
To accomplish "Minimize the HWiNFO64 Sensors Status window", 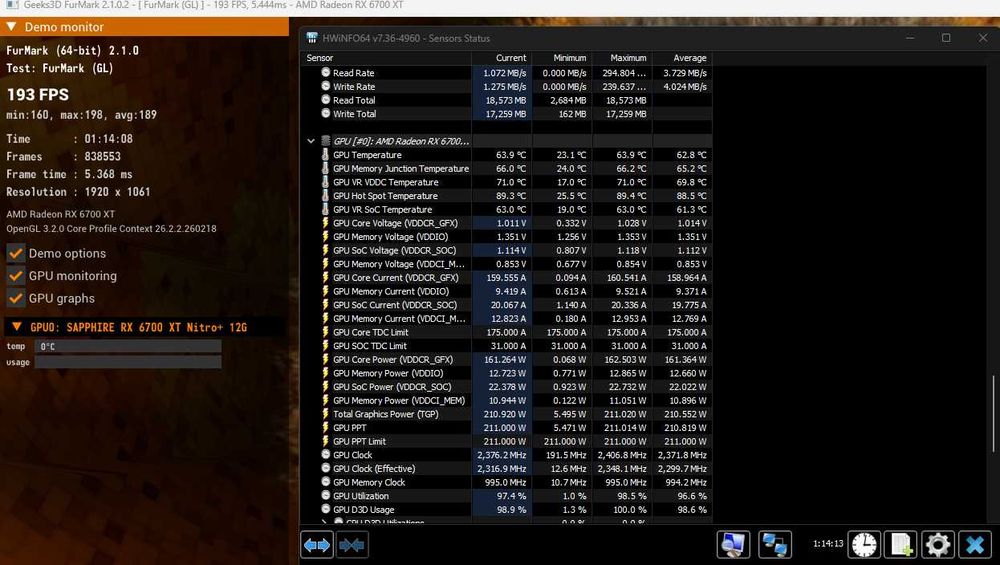I will pos(910,38).
